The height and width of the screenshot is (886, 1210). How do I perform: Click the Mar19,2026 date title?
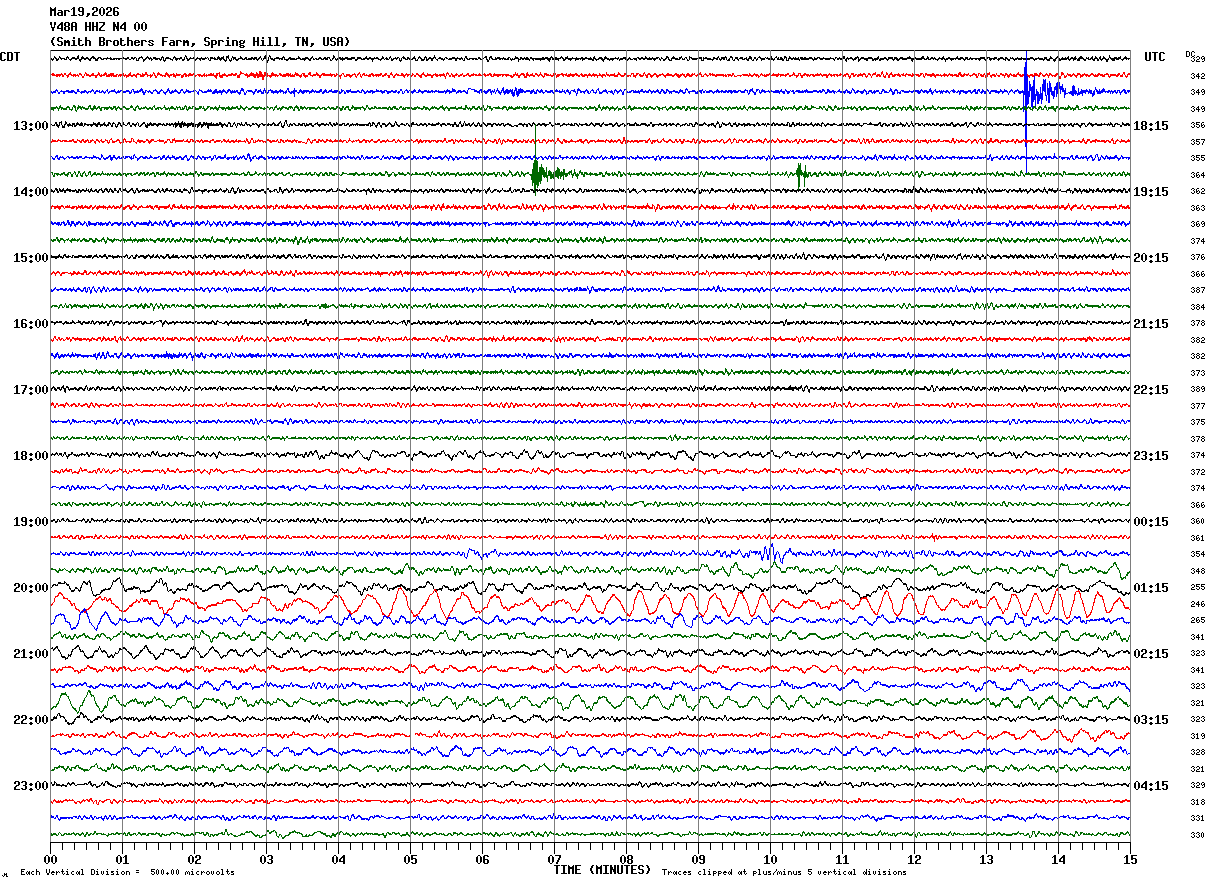coord(84,12)
